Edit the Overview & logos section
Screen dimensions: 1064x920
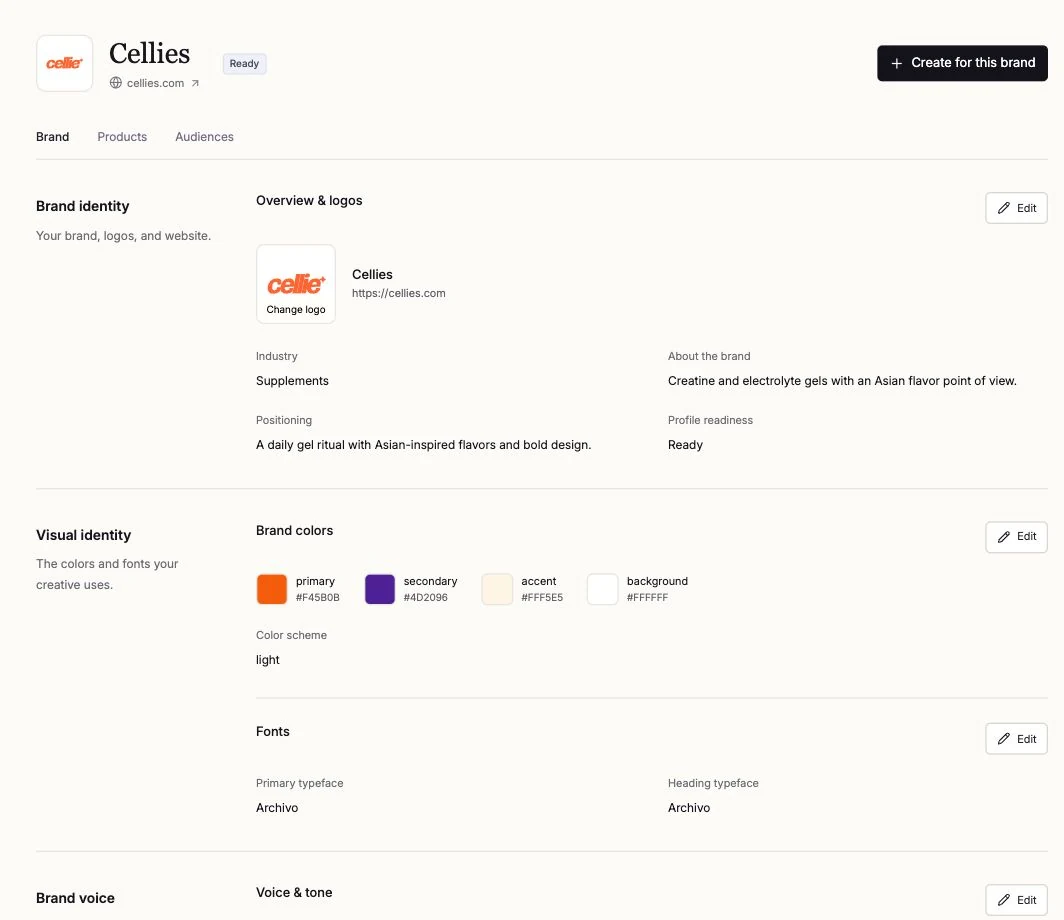(x=1016, y=208)
